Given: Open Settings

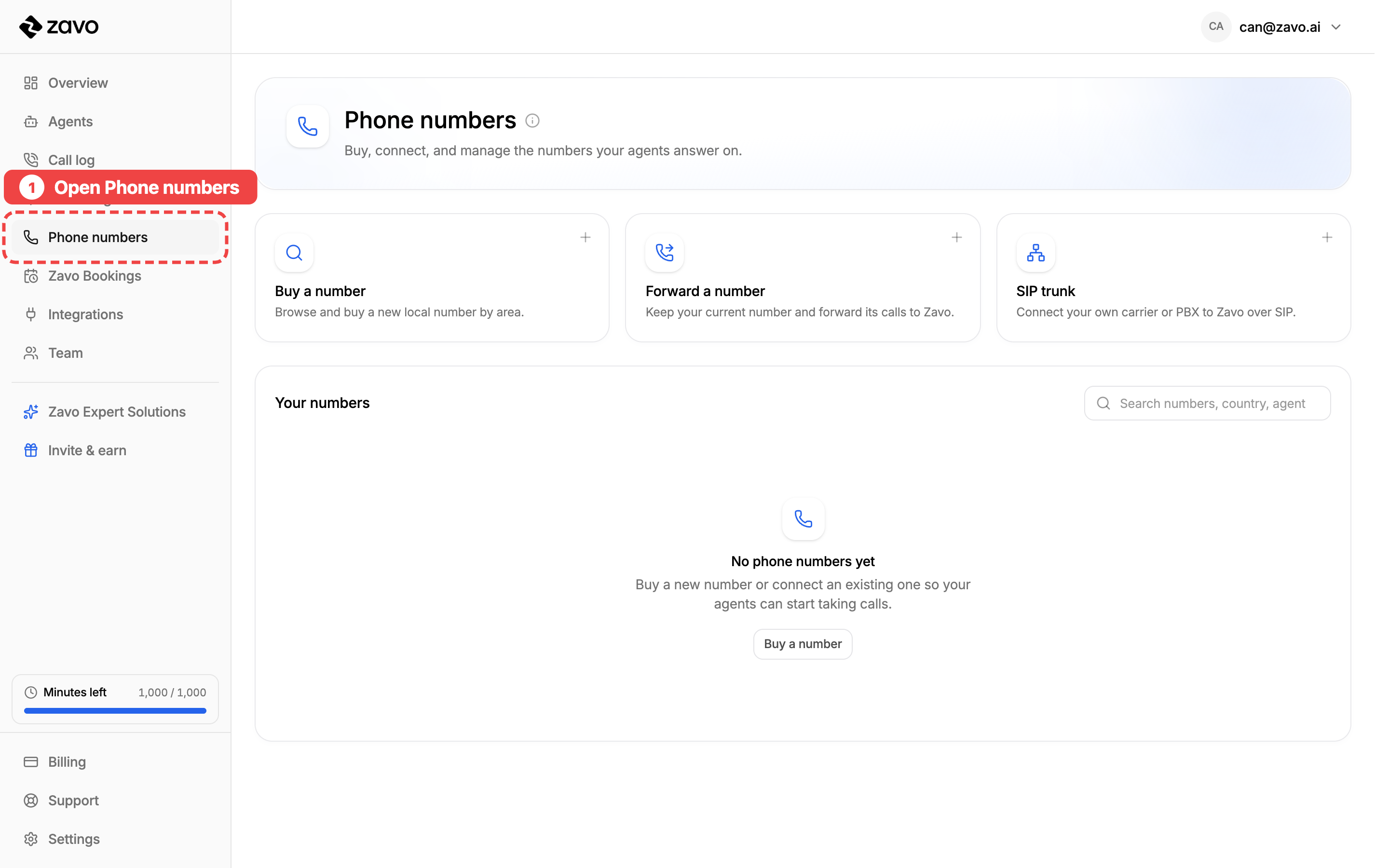Looking at the screenshot, I should pyautogui.click(x=115, y=839).
